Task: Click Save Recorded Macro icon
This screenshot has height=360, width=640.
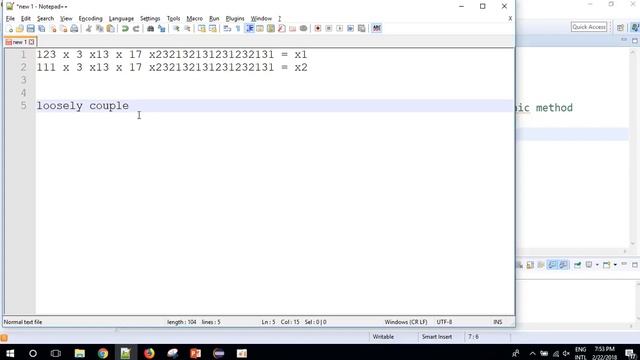Action: click(x=361, y=29)
